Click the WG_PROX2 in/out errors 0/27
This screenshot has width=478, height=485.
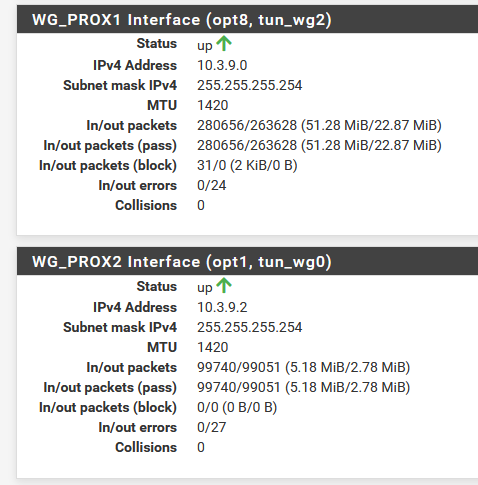[212, 427]
